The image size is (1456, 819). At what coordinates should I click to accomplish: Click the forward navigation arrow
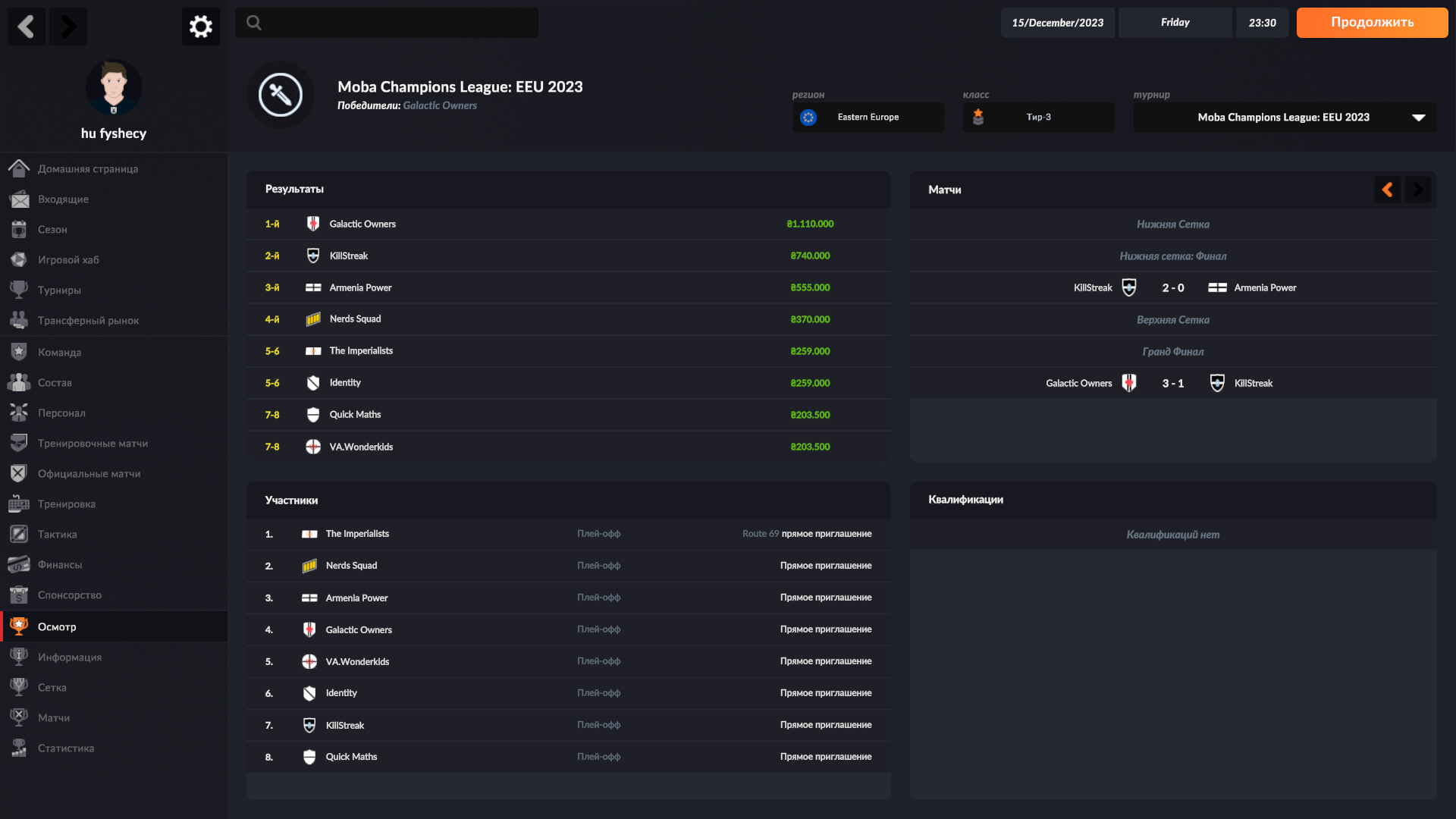click(68, 27)
